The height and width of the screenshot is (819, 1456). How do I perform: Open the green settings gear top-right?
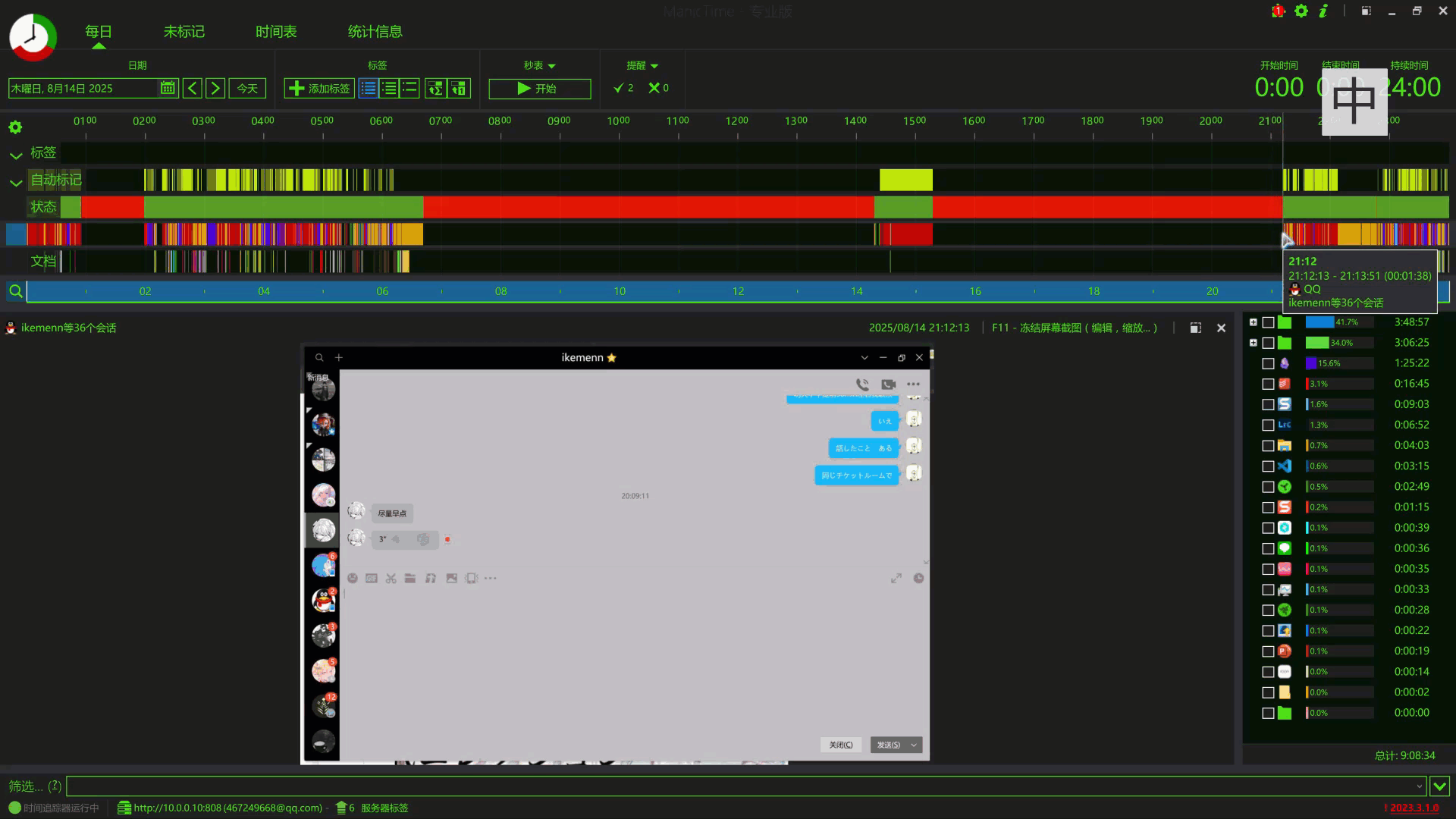tap(1301, 11)
